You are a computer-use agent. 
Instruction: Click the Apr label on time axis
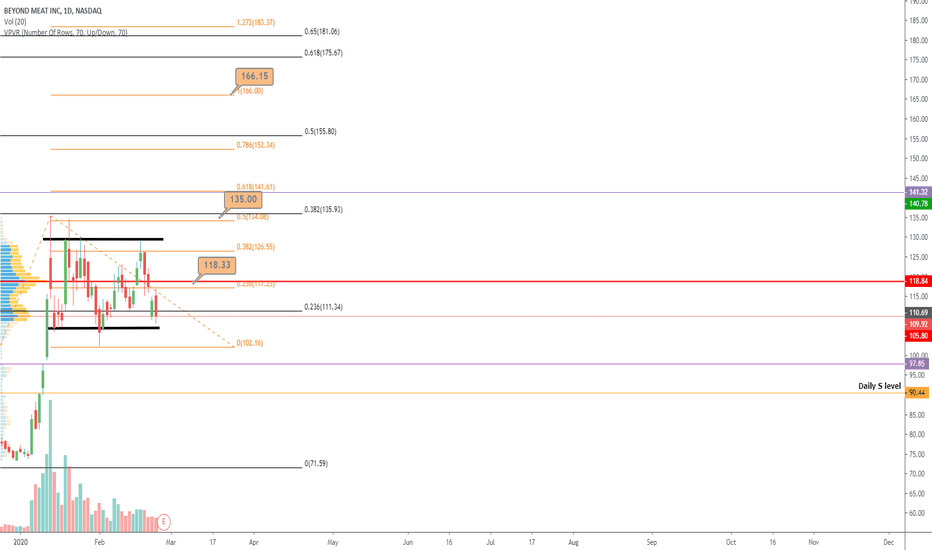click(x=254, y=542)
